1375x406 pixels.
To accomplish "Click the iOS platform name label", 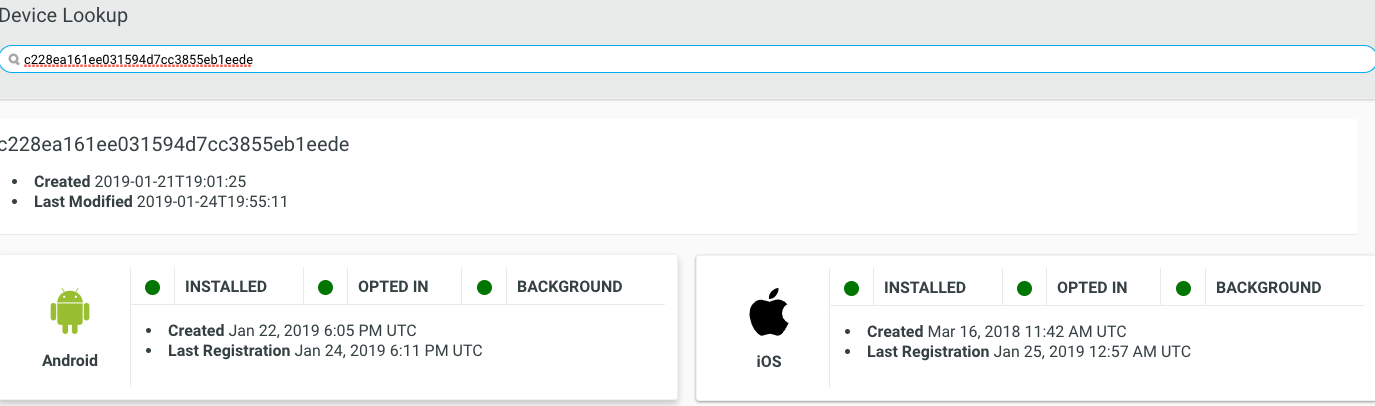I will [x=769, y=361].
